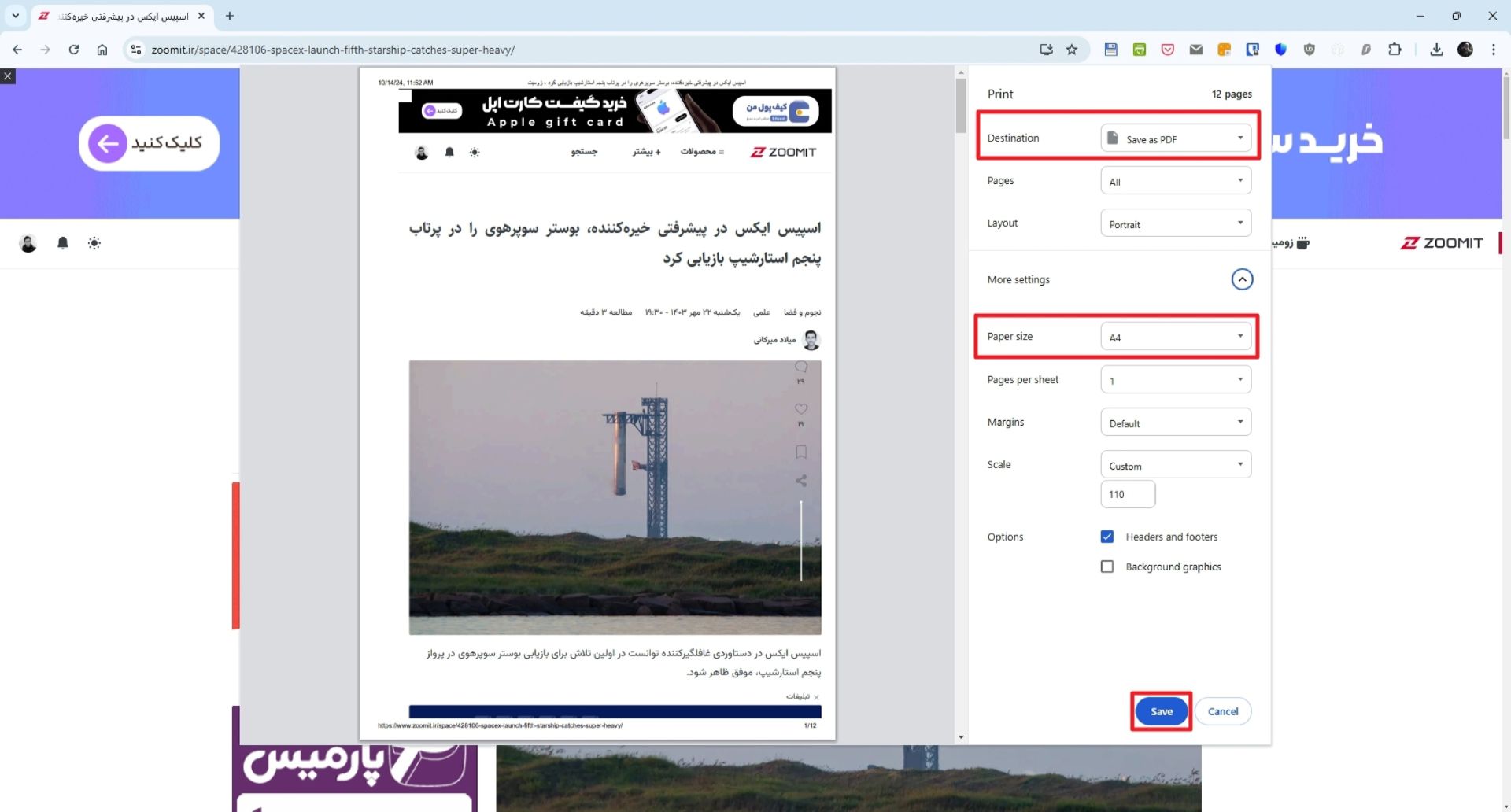Click the blue floppy disk extension icon
The width and height of the screenshot is (1511, 812).
1111,50
